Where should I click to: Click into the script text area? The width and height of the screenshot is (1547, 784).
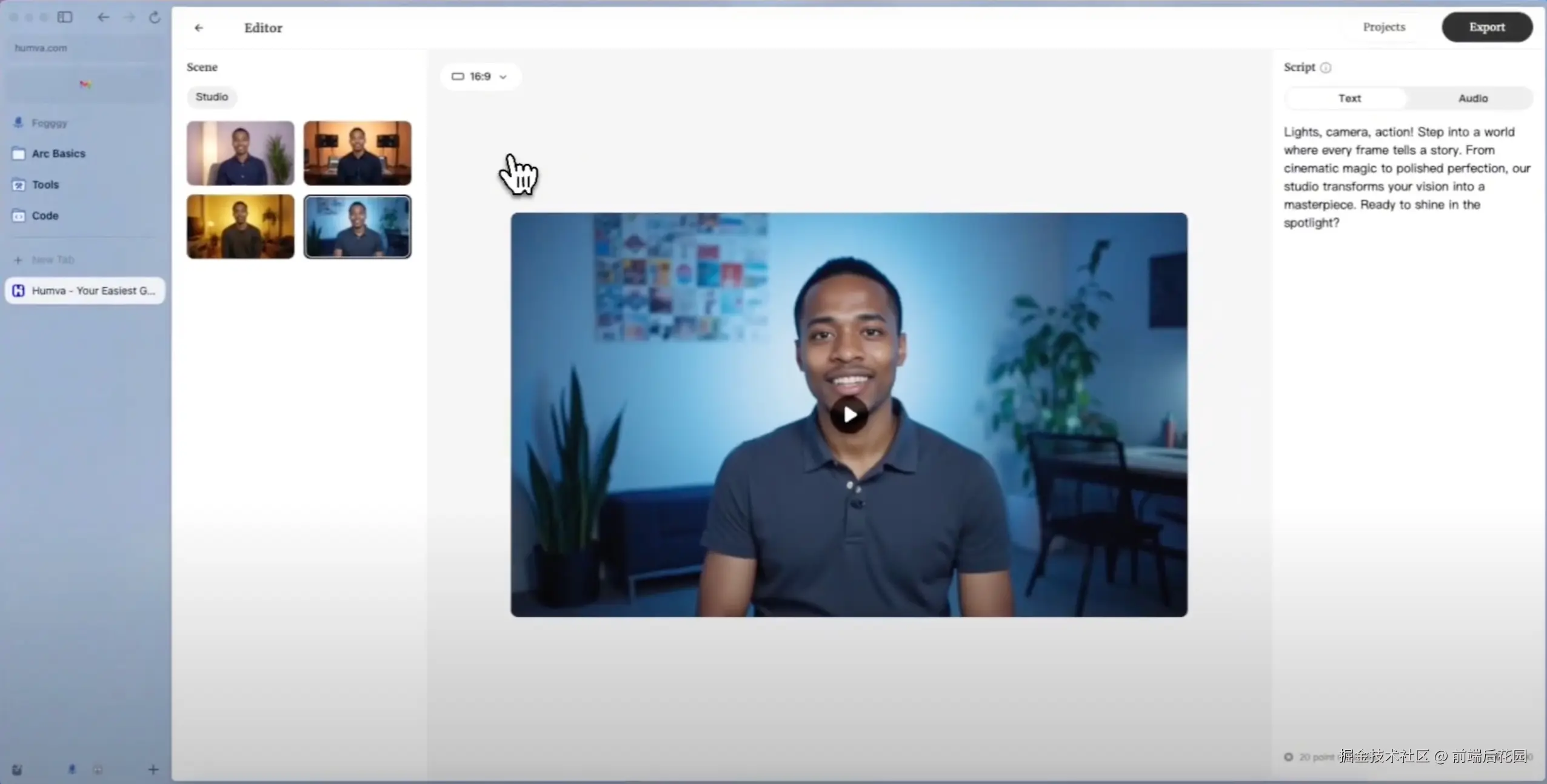(1406, 177)
